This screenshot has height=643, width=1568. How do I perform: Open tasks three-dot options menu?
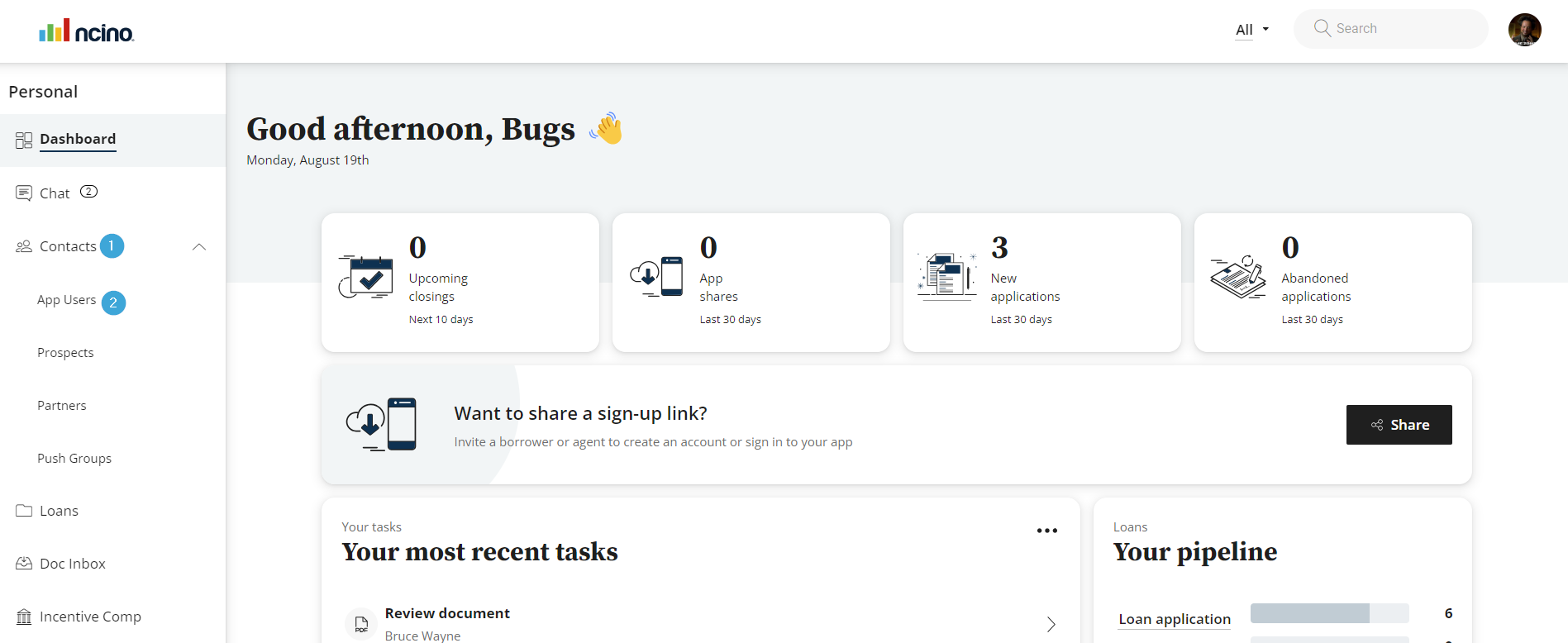tap(1046, 531)
